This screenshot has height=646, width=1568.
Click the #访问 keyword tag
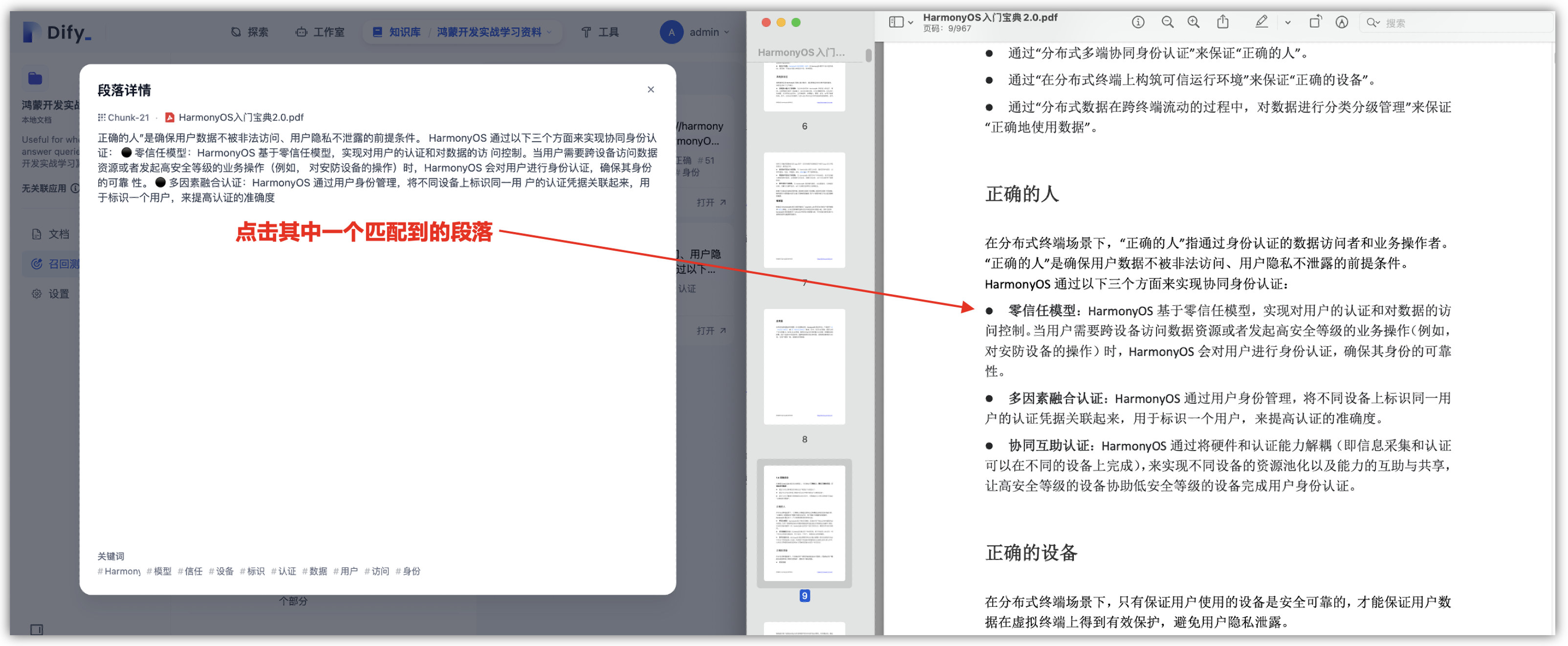377,571
